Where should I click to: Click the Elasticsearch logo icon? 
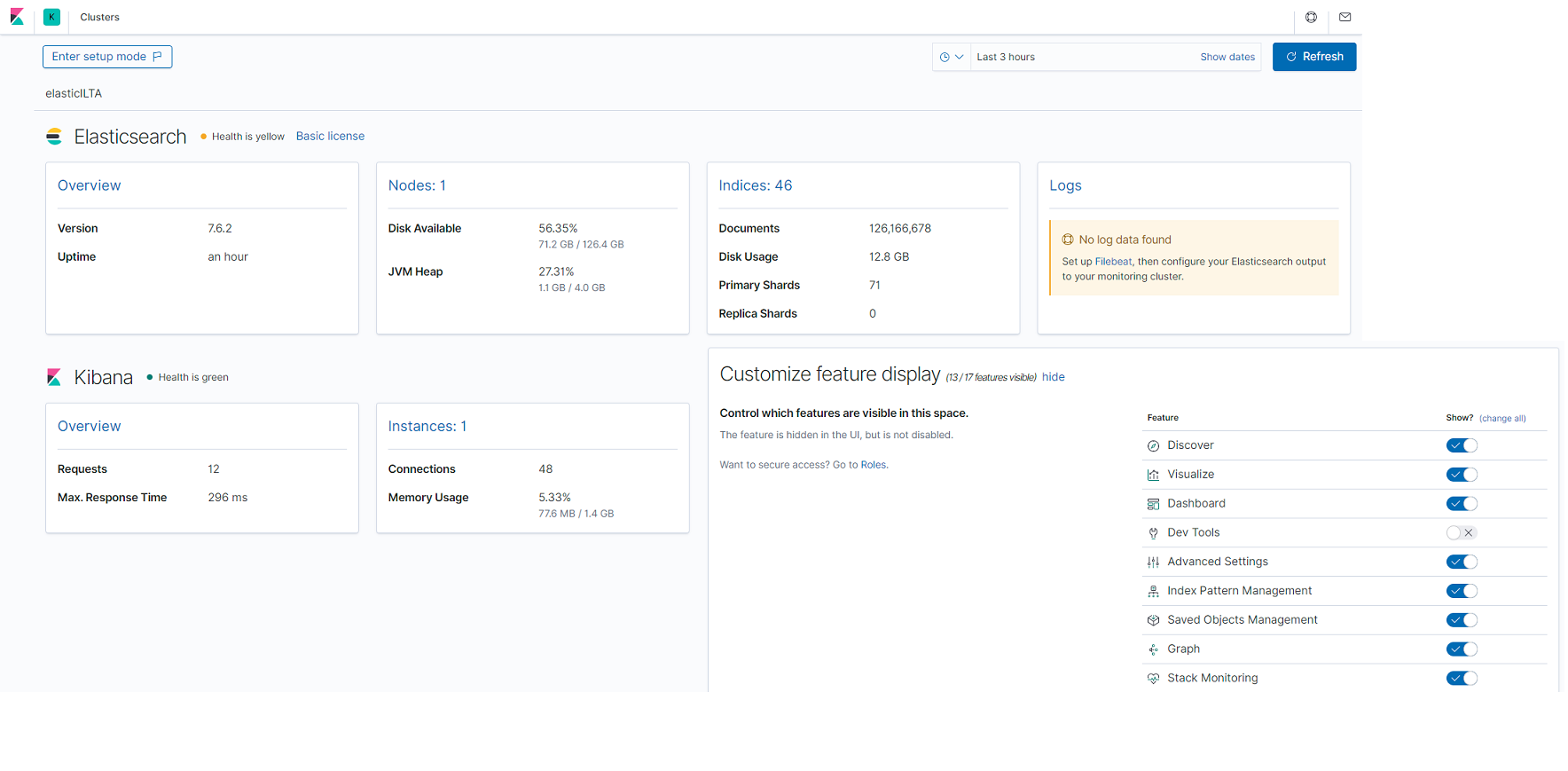(x=54, y=137)
